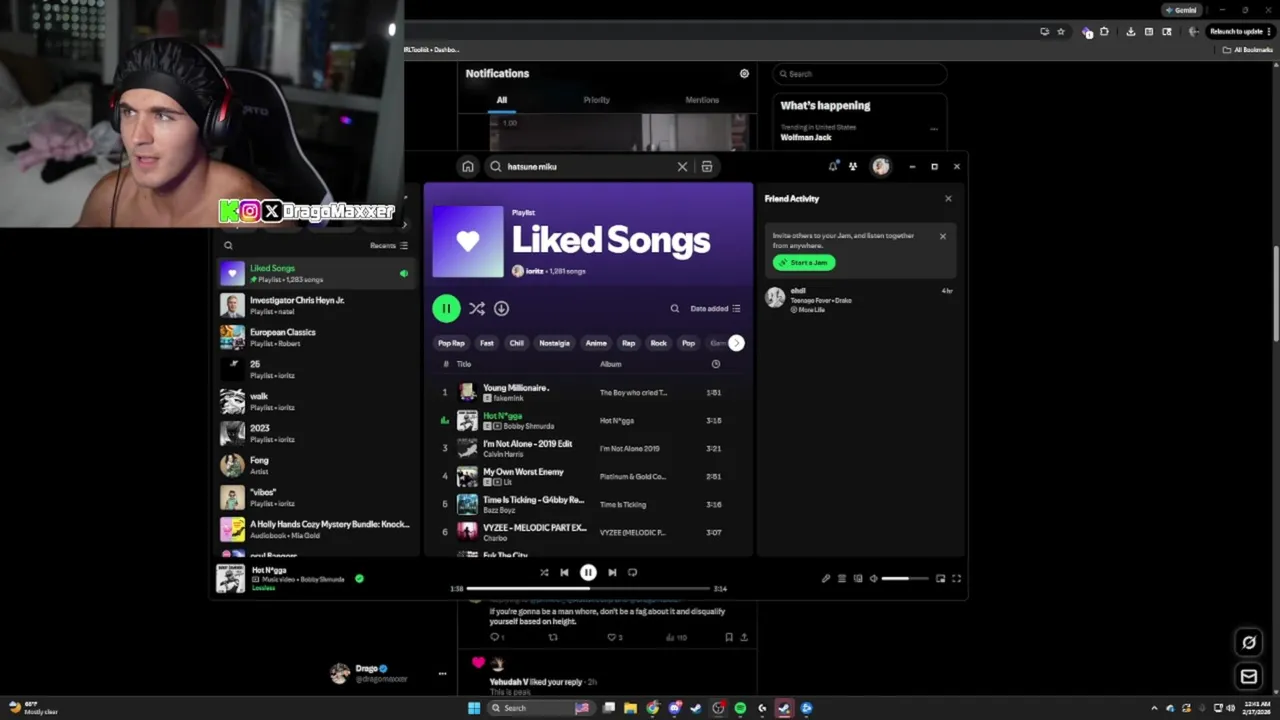Filter Liked Songs by 'Rock' chip
The height and width of the screenshot is (720, 1280).
click(x=658, y=343)
